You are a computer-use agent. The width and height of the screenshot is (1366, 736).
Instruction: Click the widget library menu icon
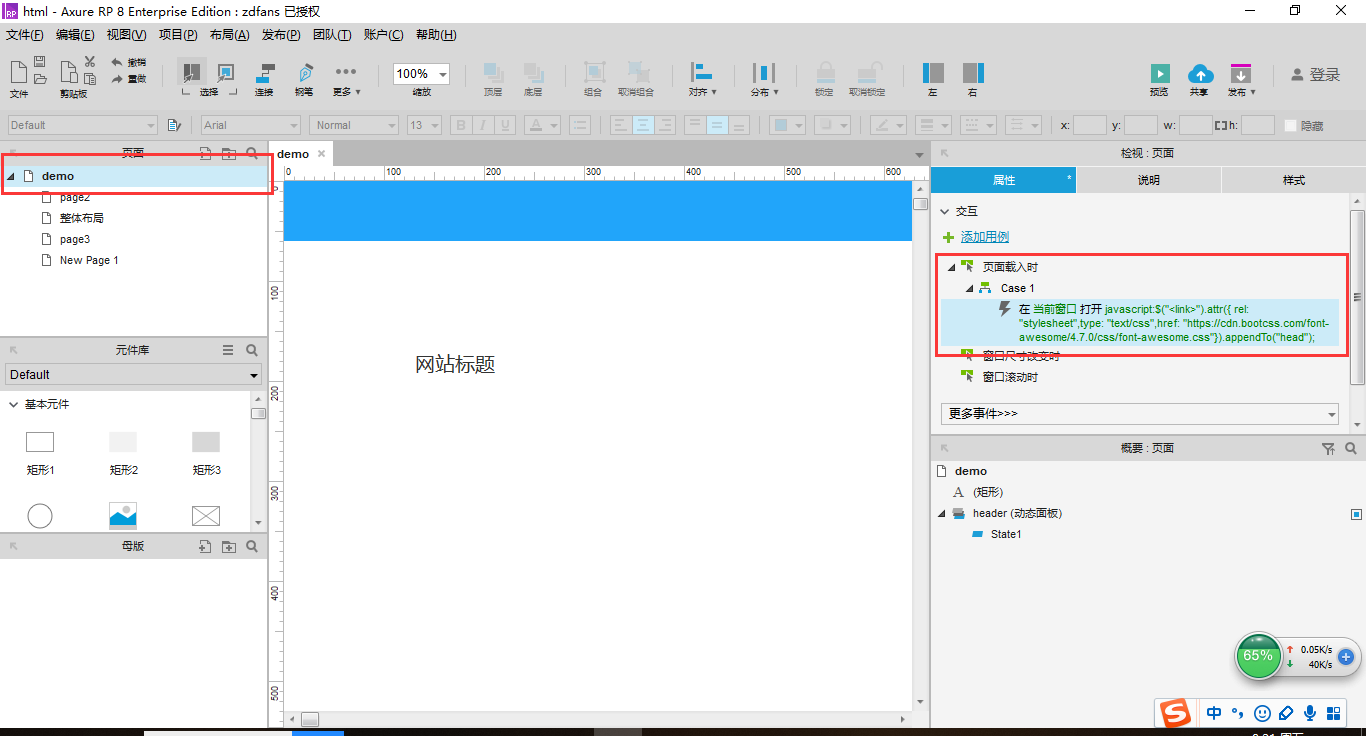tap(228, 350)
